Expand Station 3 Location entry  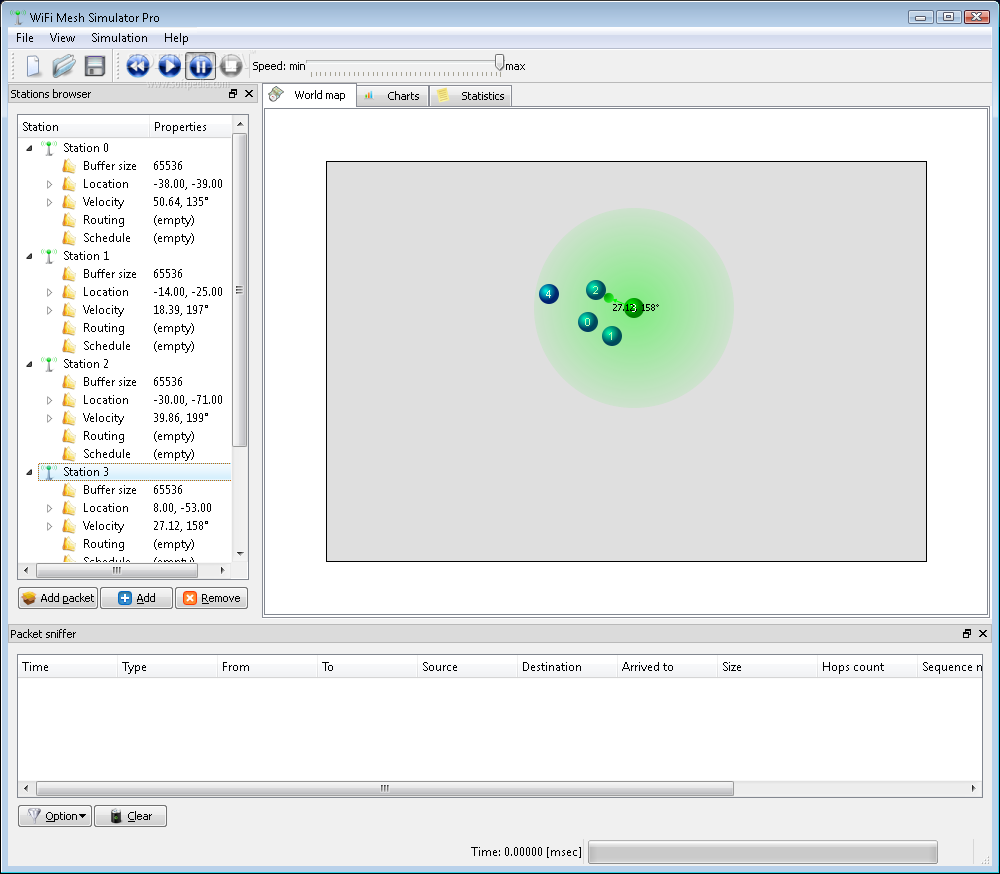[49, 508]
